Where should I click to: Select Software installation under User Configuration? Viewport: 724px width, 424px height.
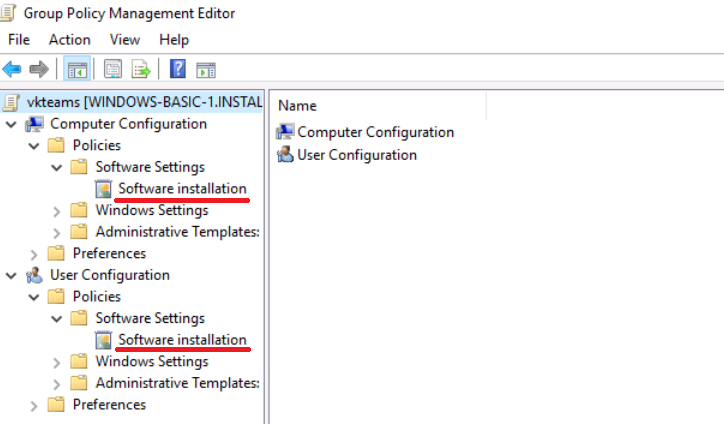tap(181, 340)
